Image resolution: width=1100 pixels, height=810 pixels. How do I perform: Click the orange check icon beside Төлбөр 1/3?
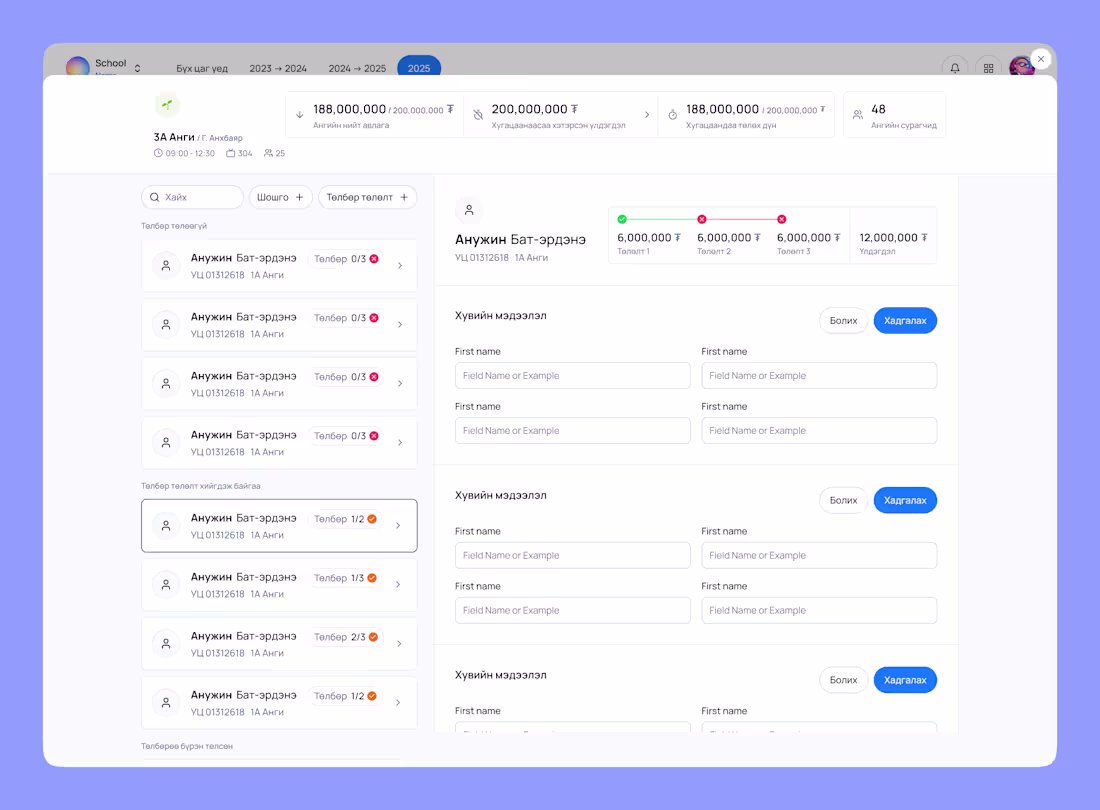[372, 578]
